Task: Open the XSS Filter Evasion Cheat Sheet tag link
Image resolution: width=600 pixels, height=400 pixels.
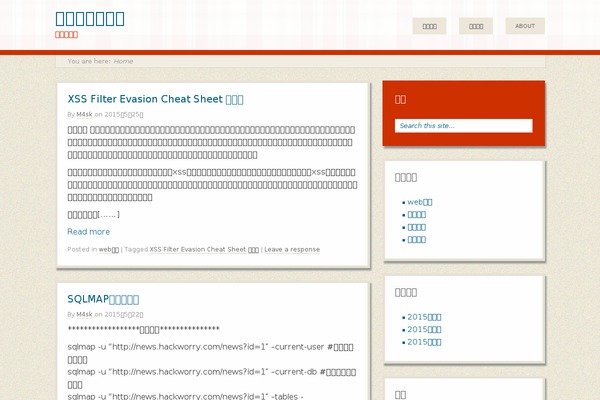Action: pos(204,250)
